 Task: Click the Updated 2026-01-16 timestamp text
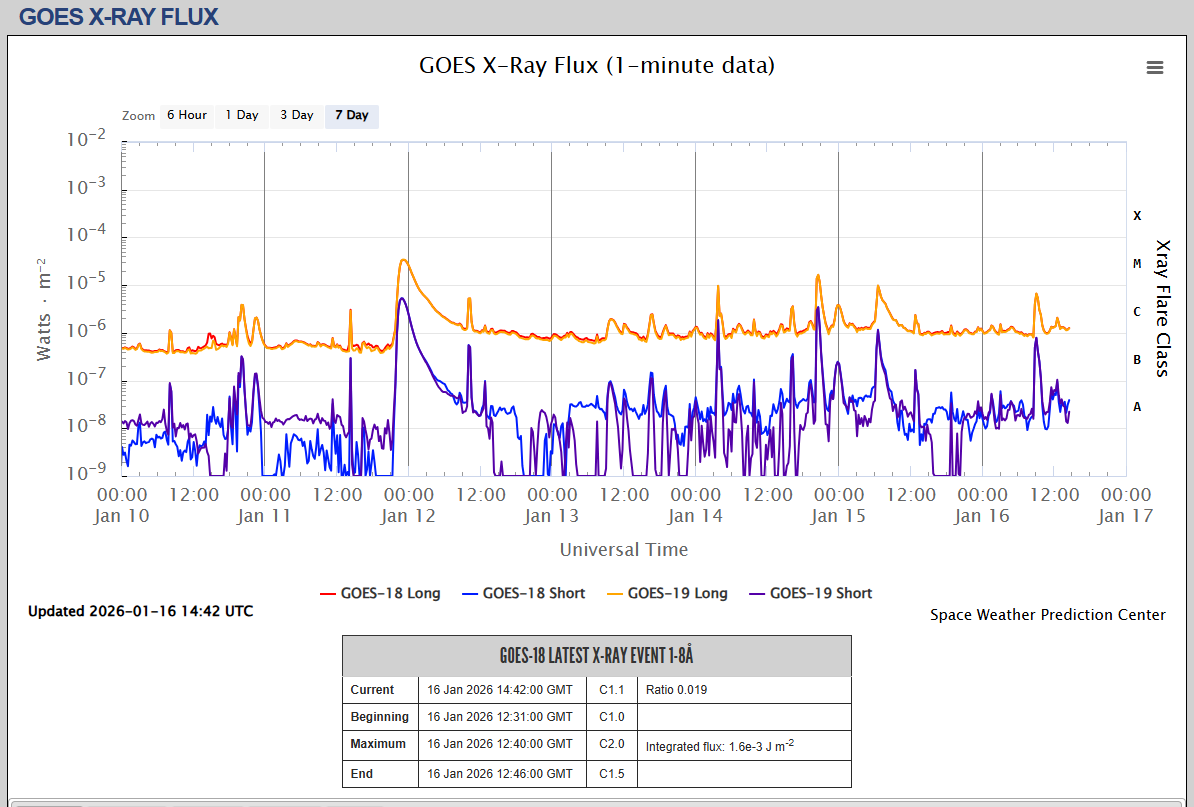140,611
